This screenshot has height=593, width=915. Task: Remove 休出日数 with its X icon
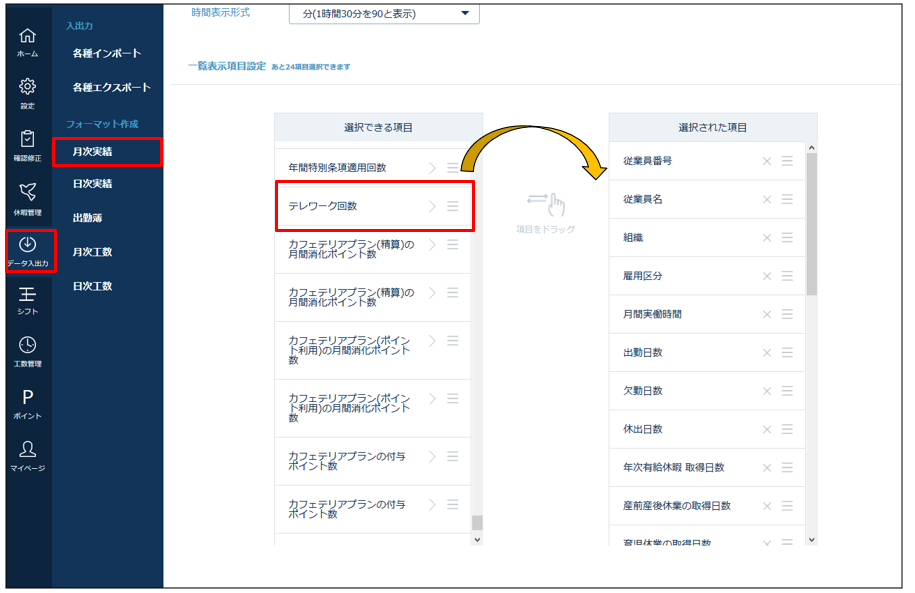click(x=767, y=430)
